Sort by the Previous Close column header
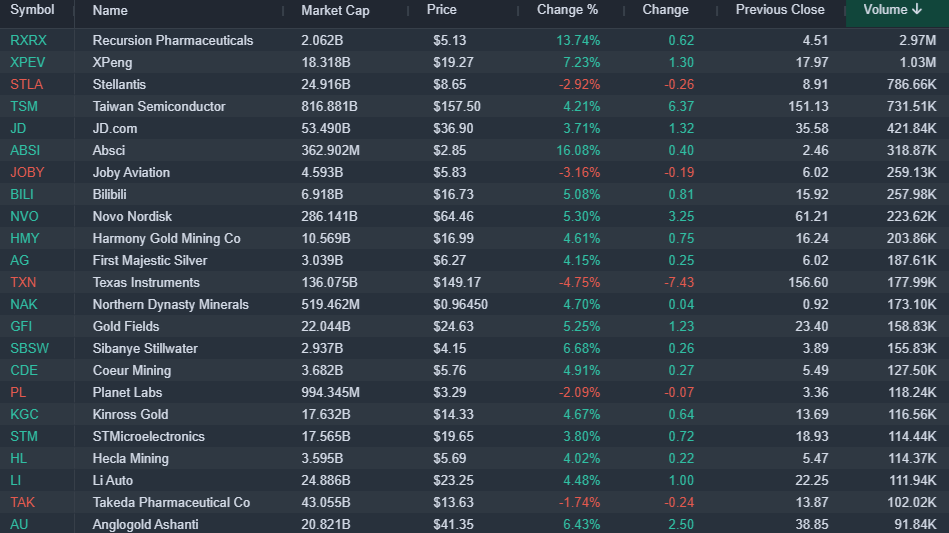The height and width of the screenshot is (533, 949). [780, 10]
